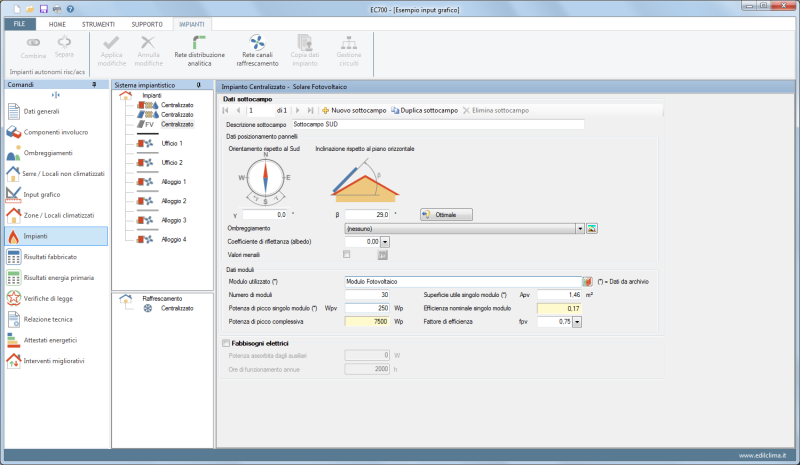Open Attestati energetici command
This screenshot has height=465, width=800.
click(56, 340)
